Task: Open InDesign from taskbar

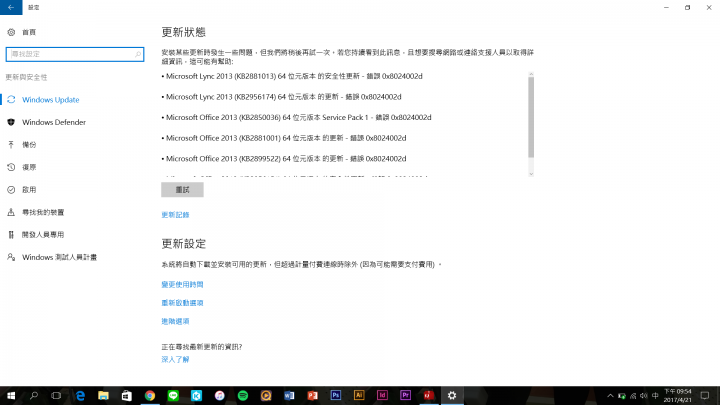Action: click(x=382, y=395)
